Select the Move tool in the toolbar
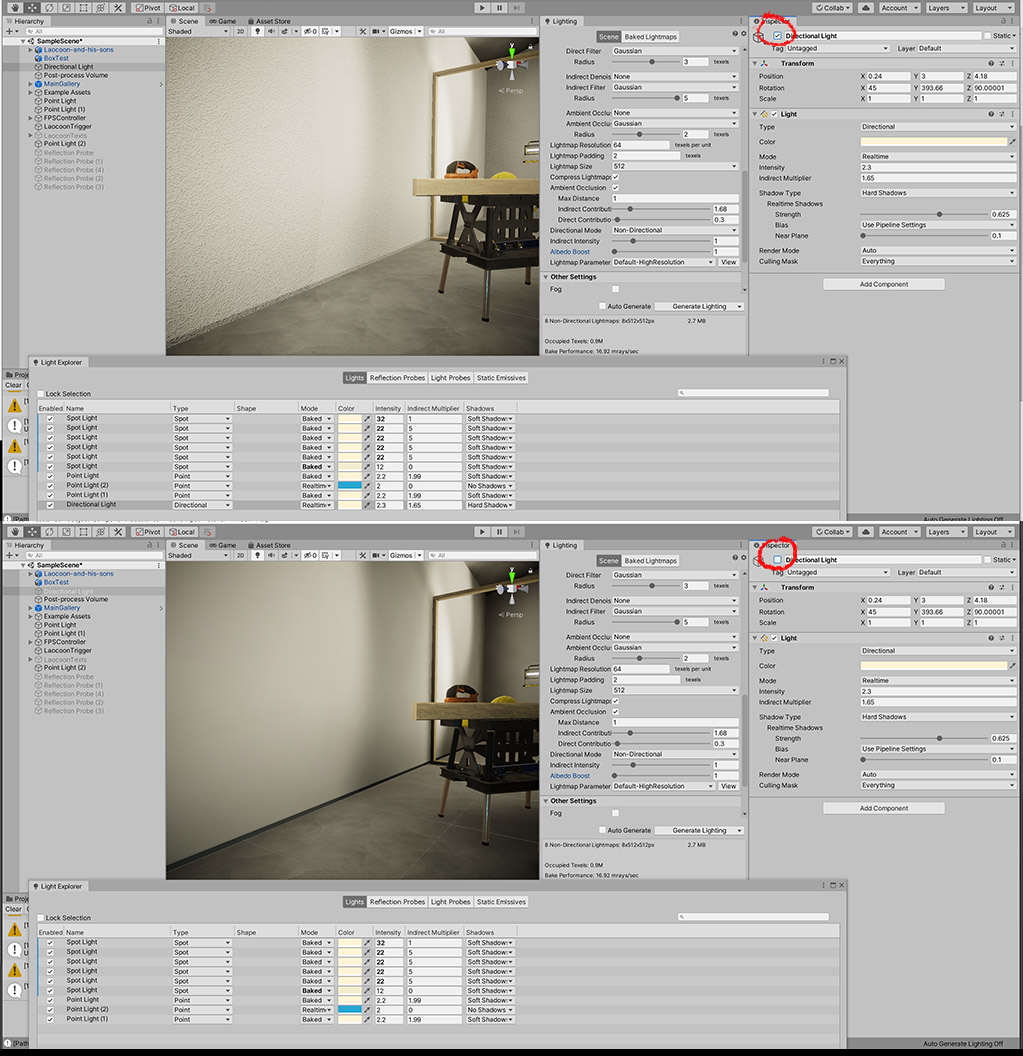This screenshot has width=1023, height=1056. (x=32, y=8)
